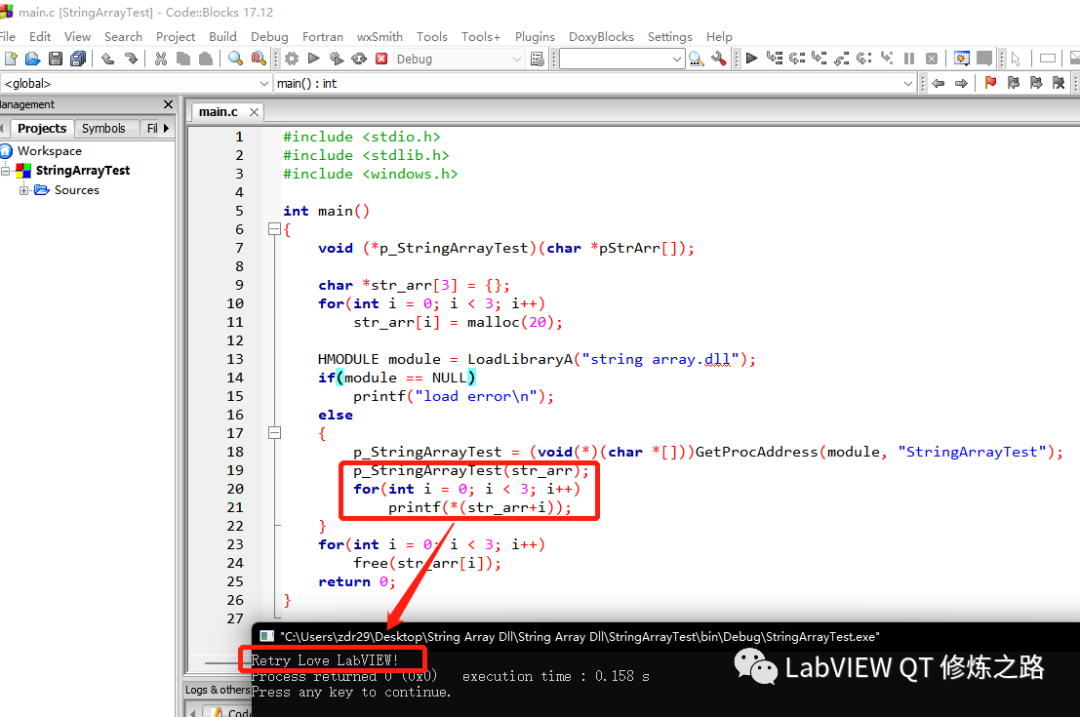Toggle bookmark with the red flag icon
The height and width of the screenshot is (717, 1080).
990,83
